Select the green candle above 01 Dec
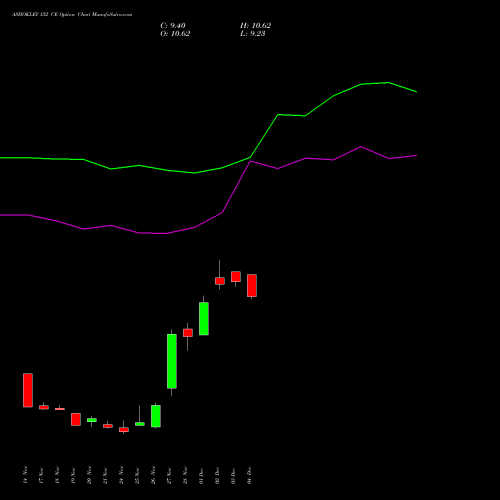 click(204, 319)
